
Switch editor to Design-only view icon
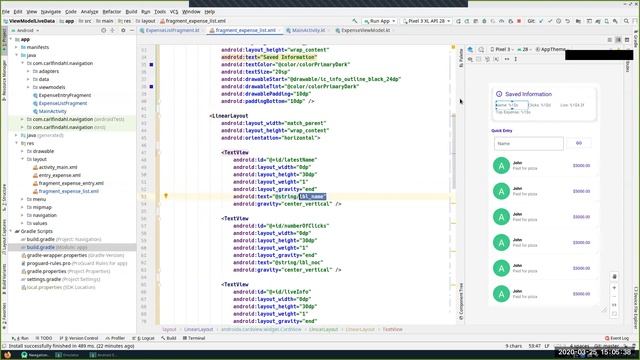(x=627, y=40)
